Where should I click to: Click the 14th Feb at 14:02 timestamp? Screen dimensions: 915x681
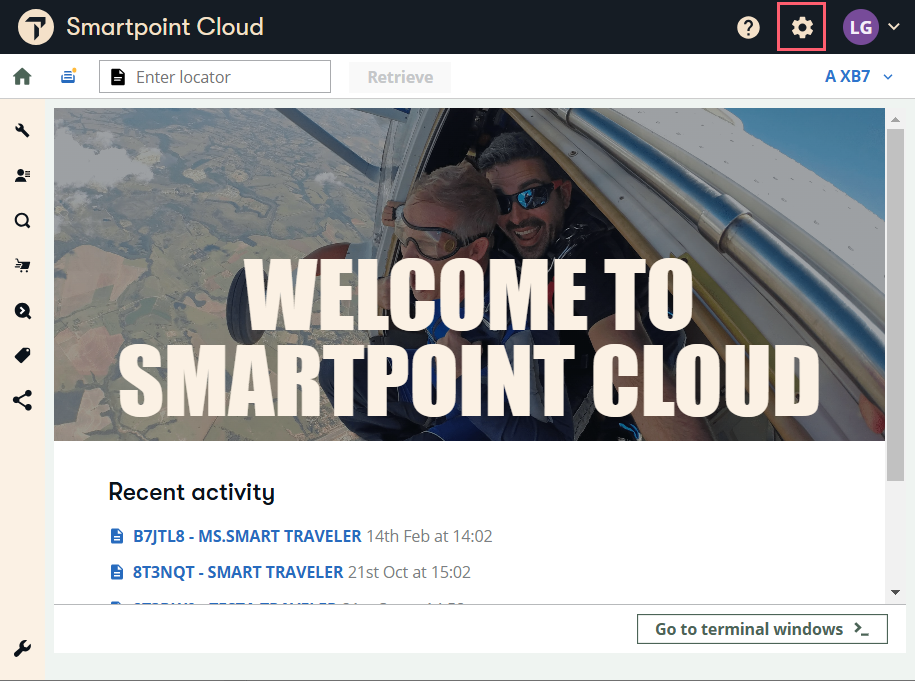(429, 536)
